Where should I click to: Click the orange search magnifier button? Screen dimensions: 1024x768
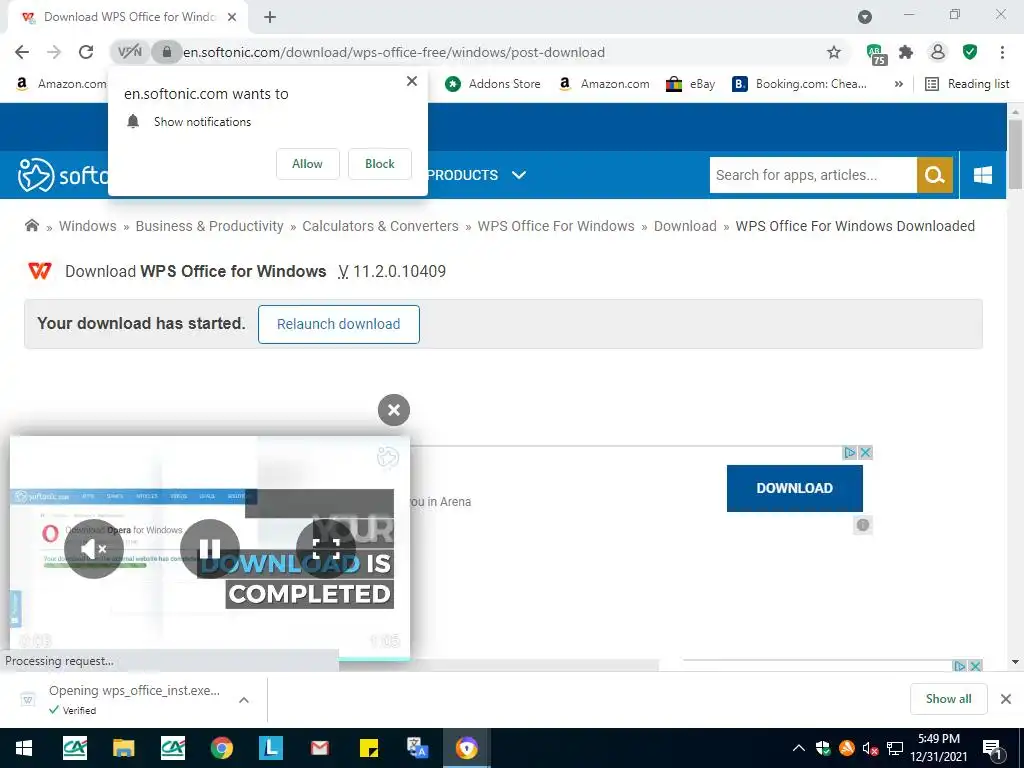point(935,175)
